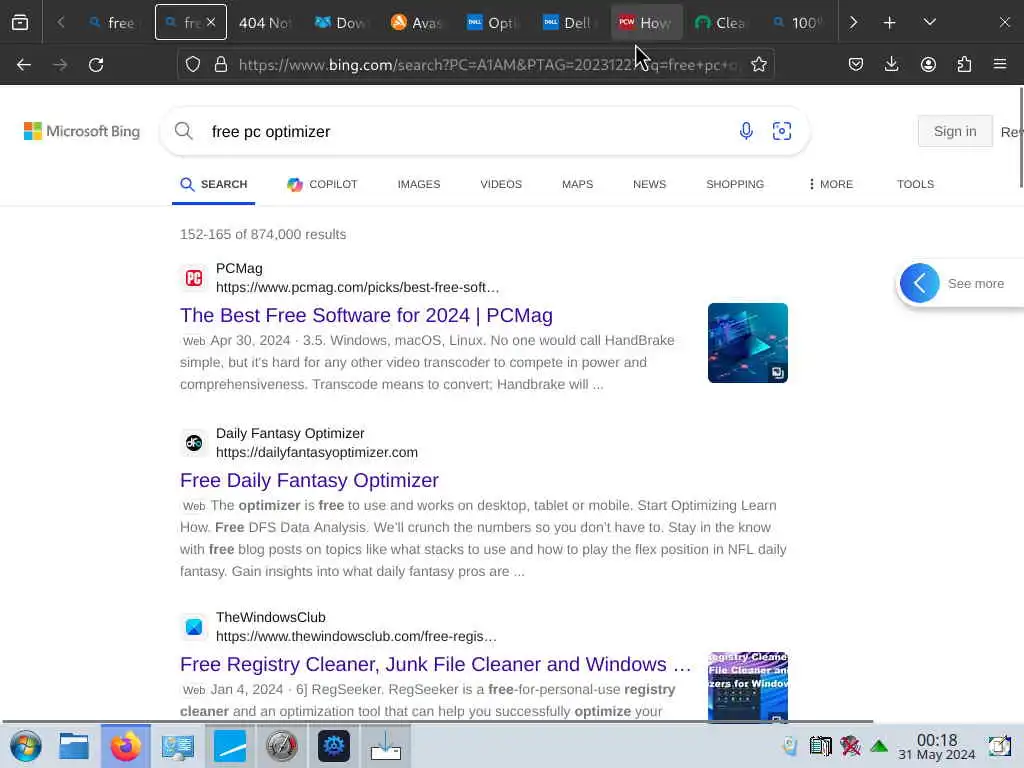The height and width of the screenshot is (768, 1024).
Task: Open the PCMag result thumbnail
Action: [748, 343]
